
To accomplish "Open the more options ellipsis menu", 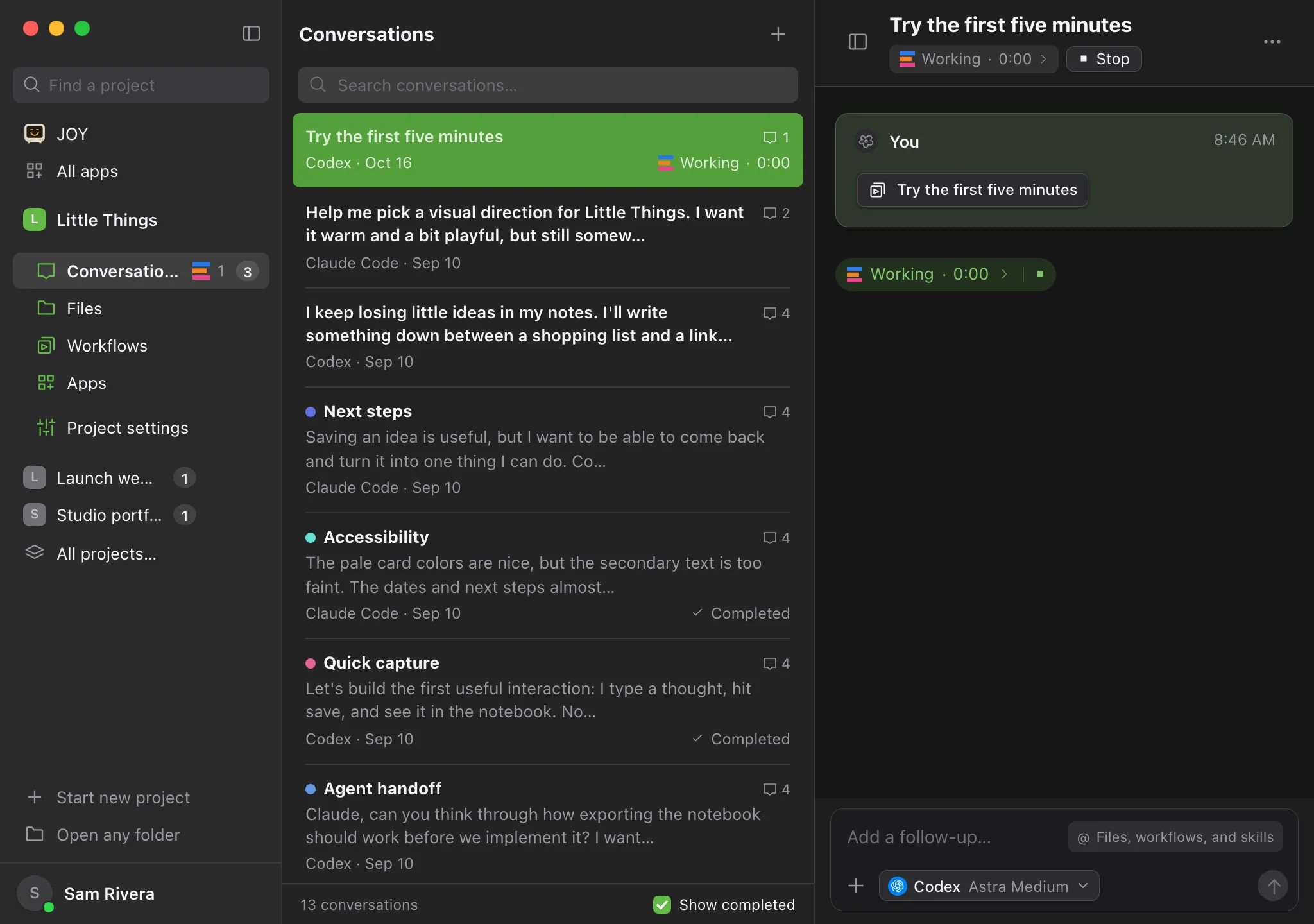I will pos(1272,42).
